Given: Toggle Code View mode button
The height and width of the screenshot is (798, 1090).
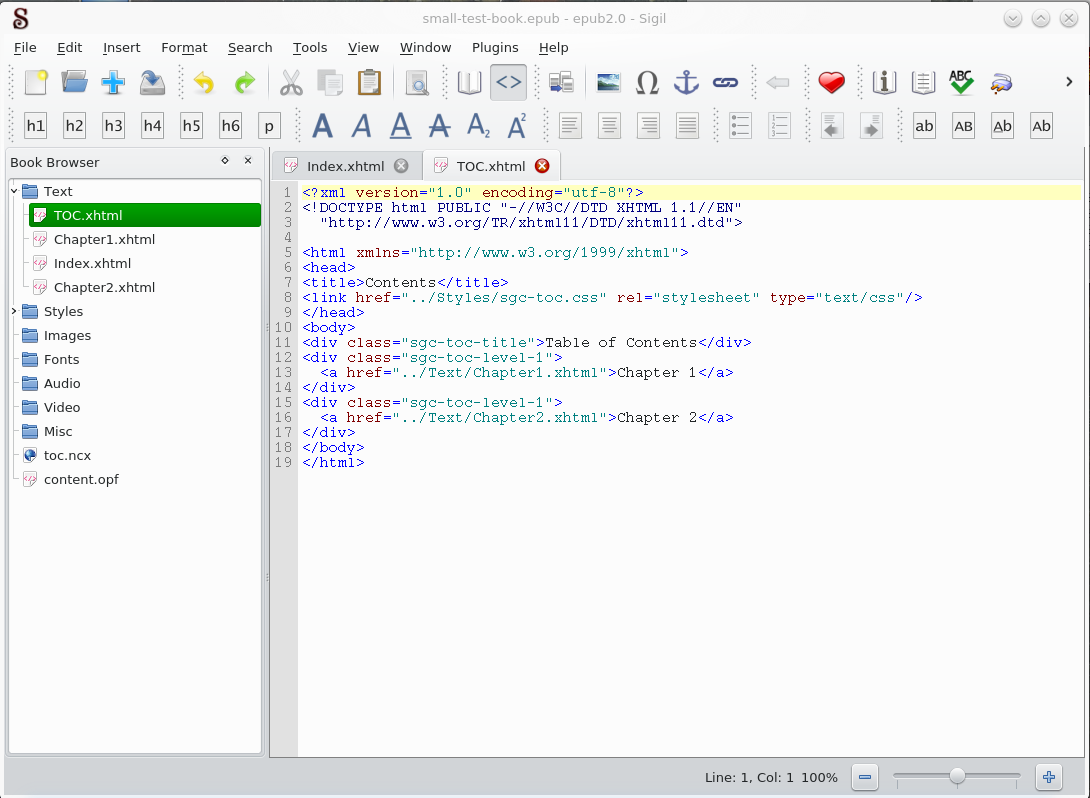Looking at the screenshot, I should pos(508,83).
